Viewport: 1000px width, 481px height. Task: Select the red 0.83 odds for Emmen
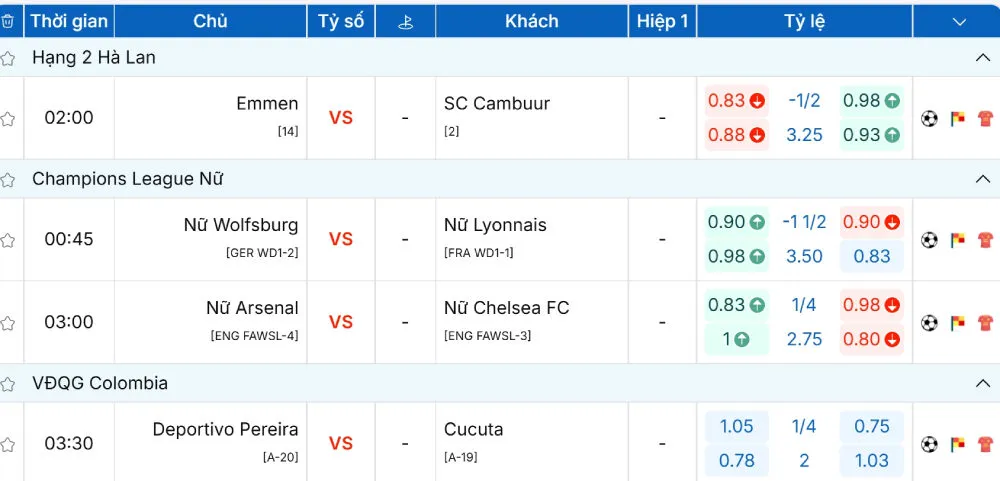736,101
